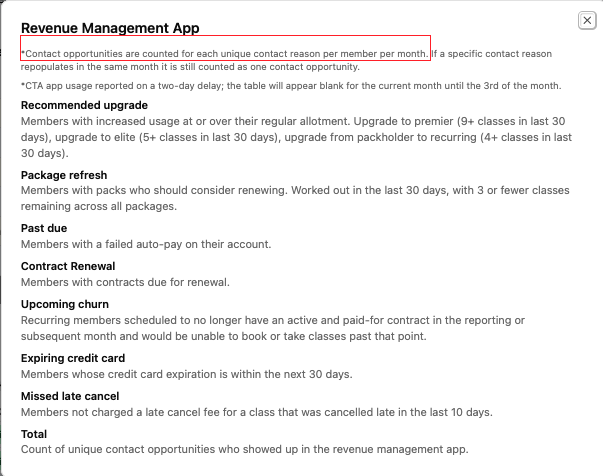Click the 'Package refresh' heading
The height and width of the screenshot is (476, 603).
click(x=64, y=175)
